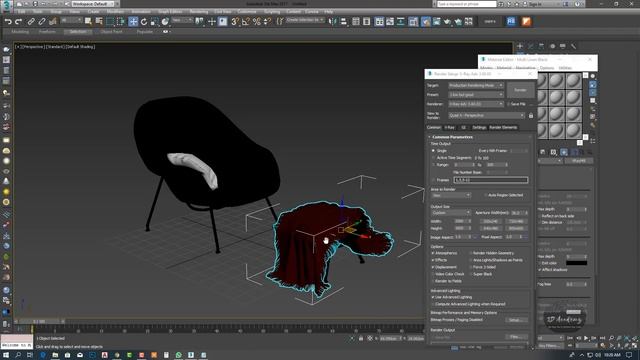Click the black Exit color swatch
Image resolution: width=640 pixels, height=360 pixels.
(577, 263)
